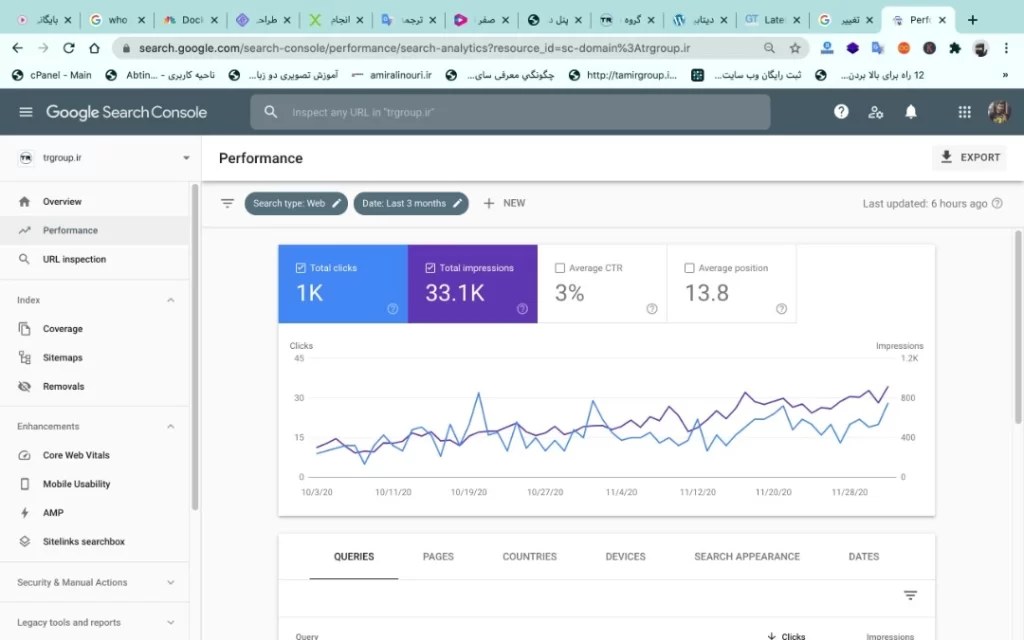The width and height of the screenshot is (1024, 640).
Task: Open users and permissions icon
Action: pyautogui.click(x=876, y=112)
